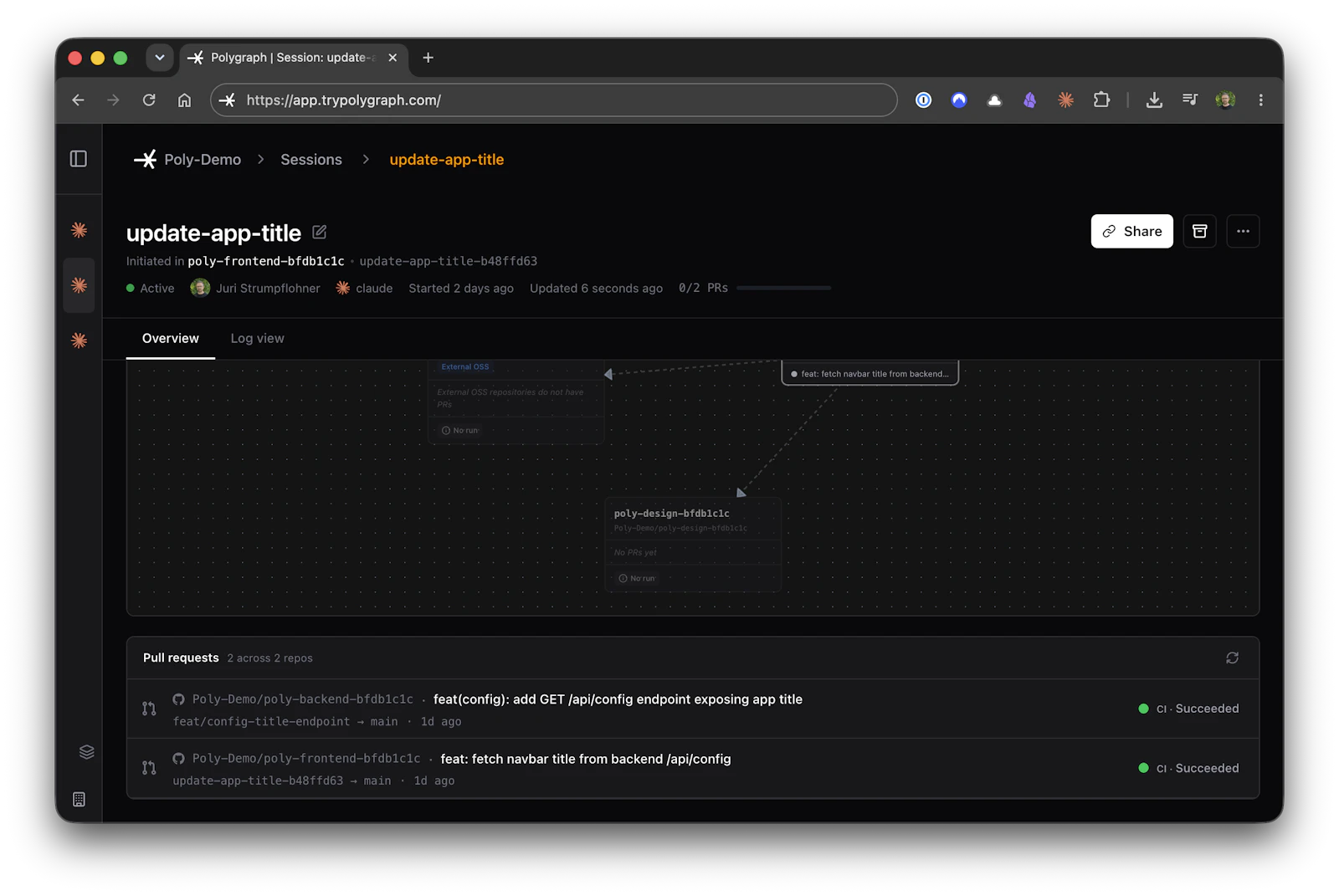Select the highlighted second Claude session icon
Screen dimensions: 1339x896
[80, 285]
